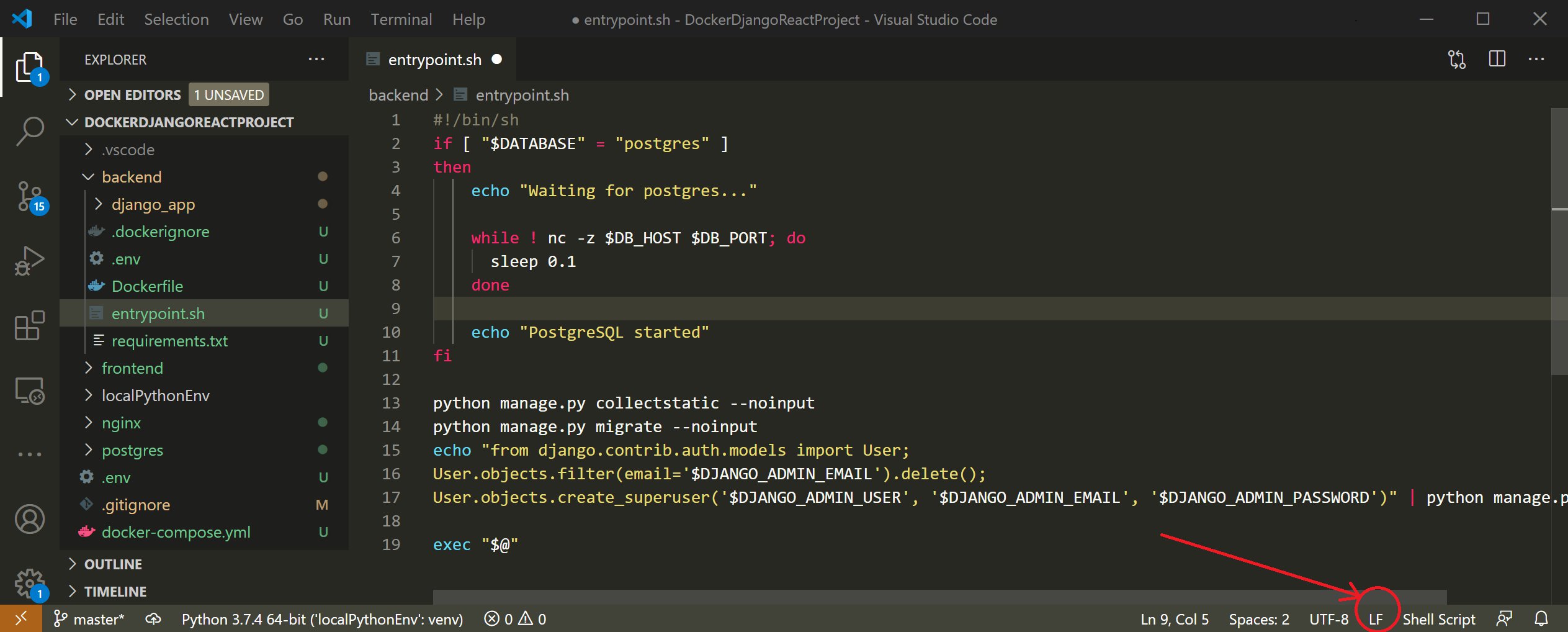Open the Search view in activity bar
This screenshot has height=632, width=1568.
(30, 131)
